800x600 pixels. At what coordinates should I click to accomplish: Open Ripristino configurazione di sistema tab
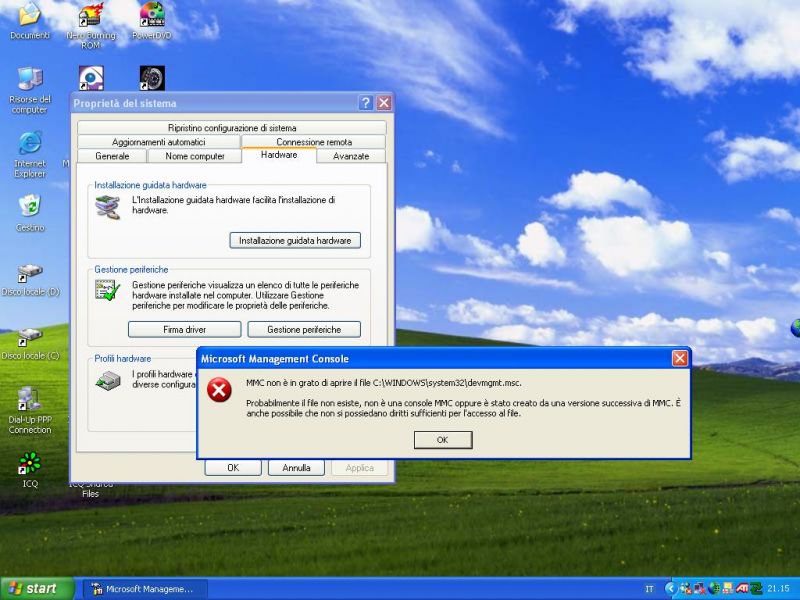232,128
